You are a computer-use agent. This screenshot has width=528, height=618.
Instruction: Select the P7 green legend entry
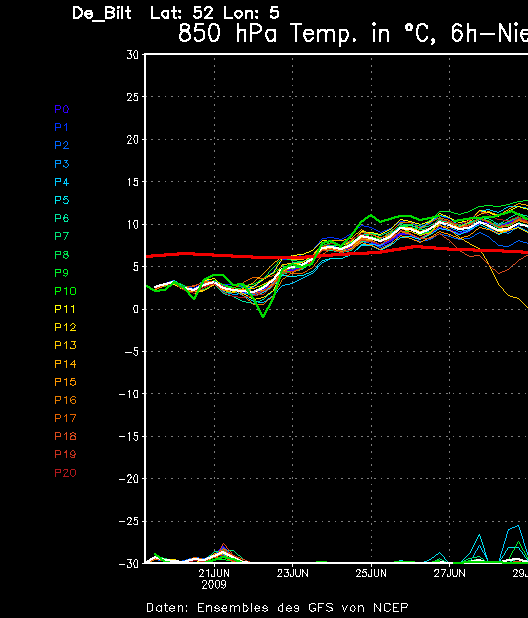62,236
